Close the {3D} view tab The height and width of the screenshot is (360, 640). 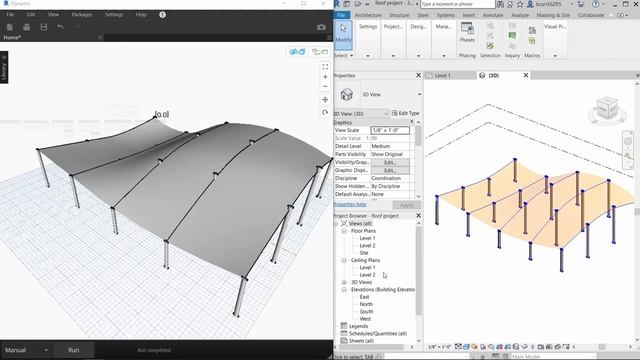click(x=526, y=76)
